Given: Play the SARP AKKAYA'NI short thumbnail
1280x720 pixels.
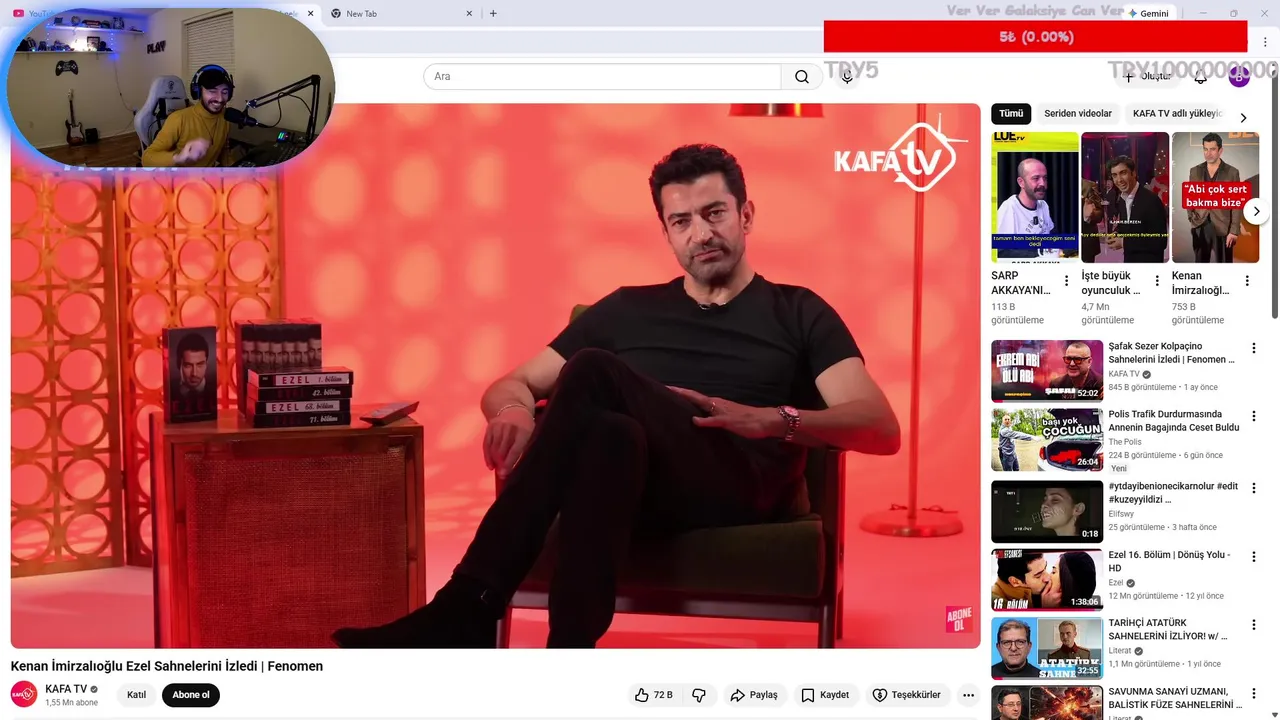Looking at the screenshot, I should pyautogui.click(x=1034, y=197).
